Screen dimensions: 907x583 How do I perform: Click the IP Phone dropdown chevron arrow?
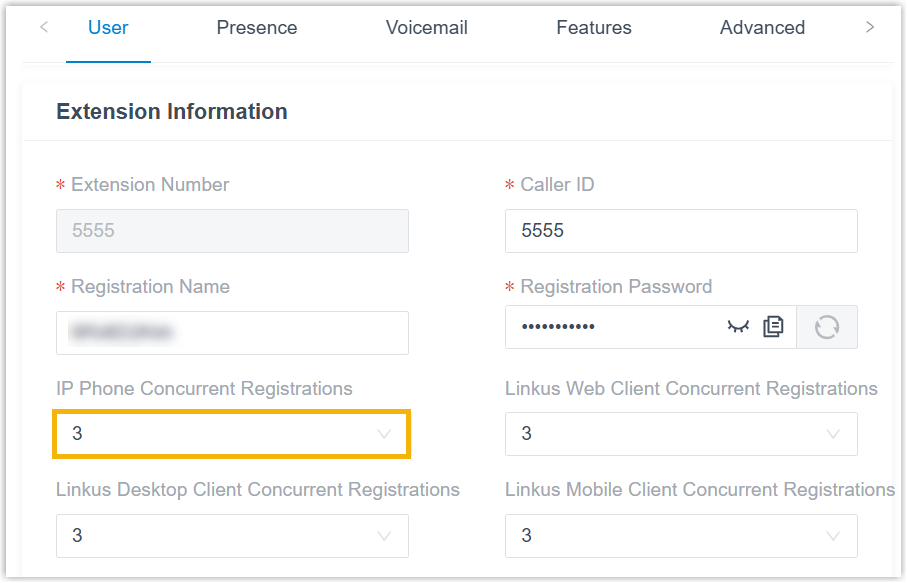(x=384, y=434)
